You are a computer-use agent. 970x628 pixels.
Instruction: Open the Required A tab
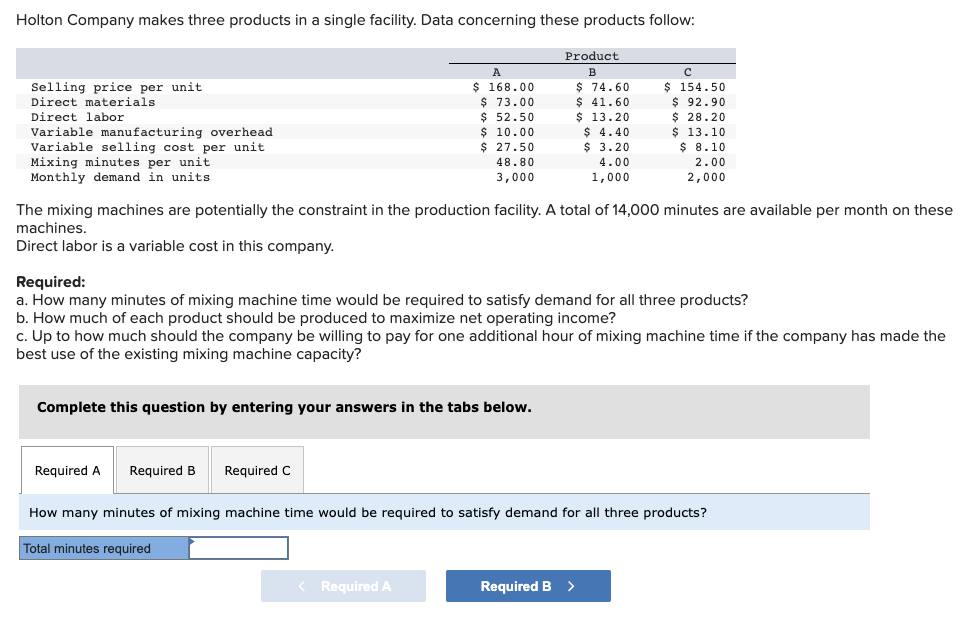(x=67, y=470)
